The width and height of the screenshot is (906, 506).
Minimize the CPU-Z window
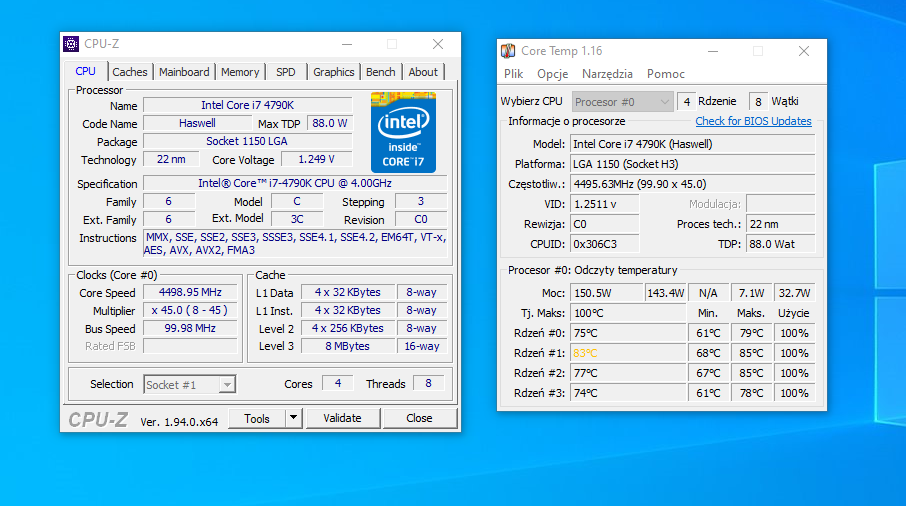pyautogui.click(x=347, y=44)
